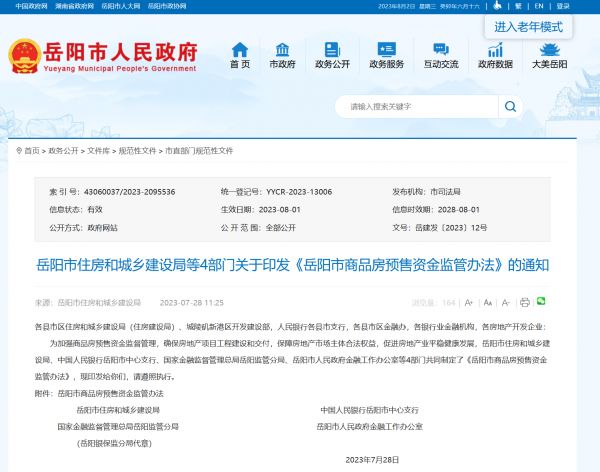Viewport: 600px width, 472px height.
Task: Click expiry date 2028-08-01
Action: tap(458, 210)
